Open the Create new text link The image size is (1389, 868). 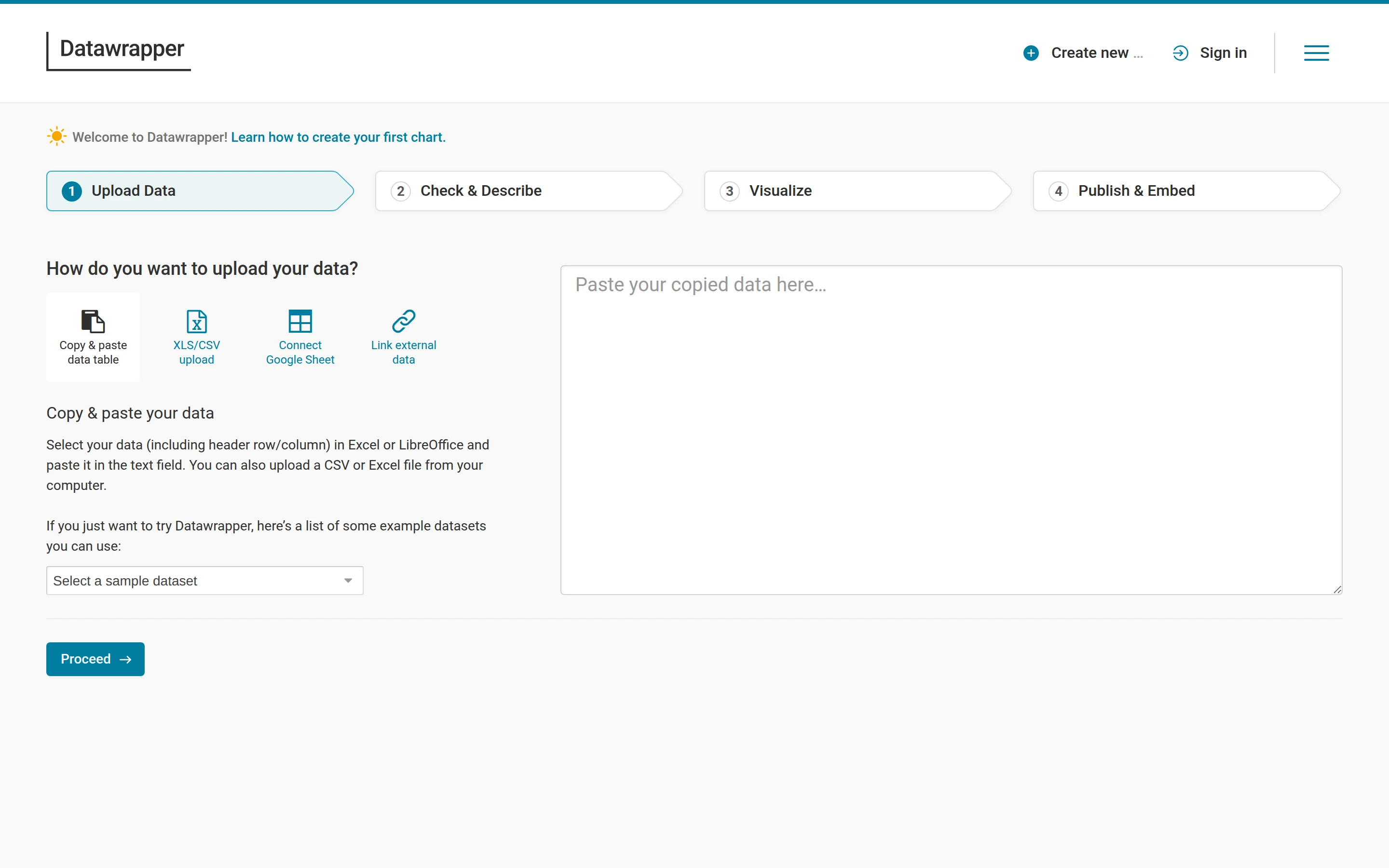1096,53
